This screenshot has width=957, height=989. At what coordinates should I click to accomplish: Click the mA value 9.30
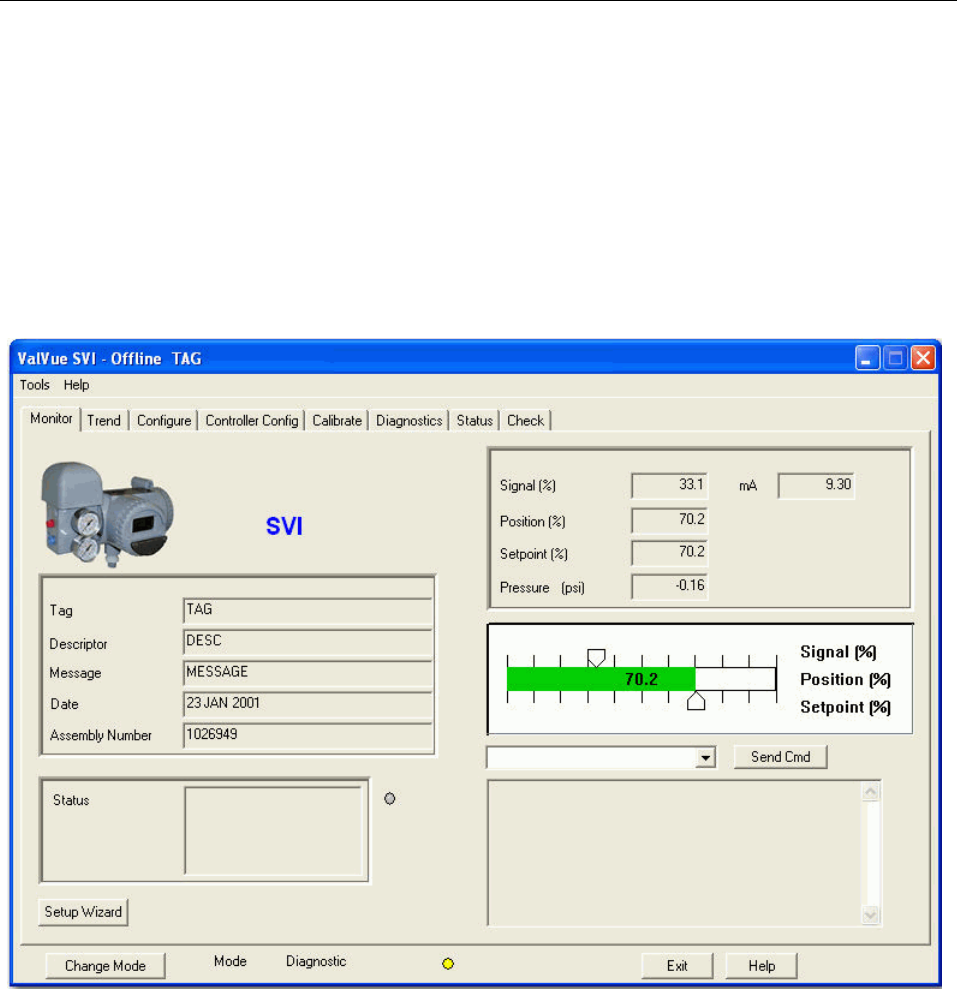coord(816,486)
